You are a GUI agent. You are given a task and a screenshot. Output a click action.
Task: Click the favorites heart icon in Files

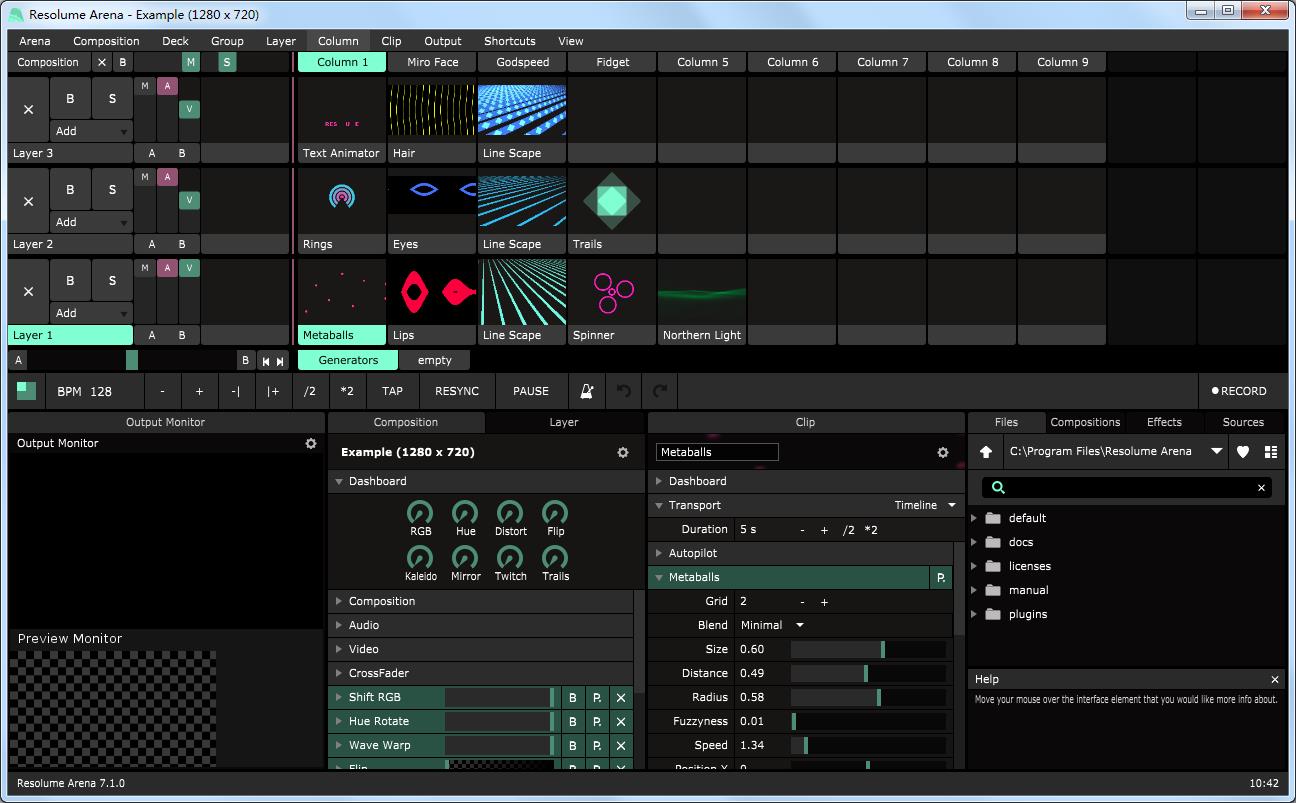coord(1243,452)
